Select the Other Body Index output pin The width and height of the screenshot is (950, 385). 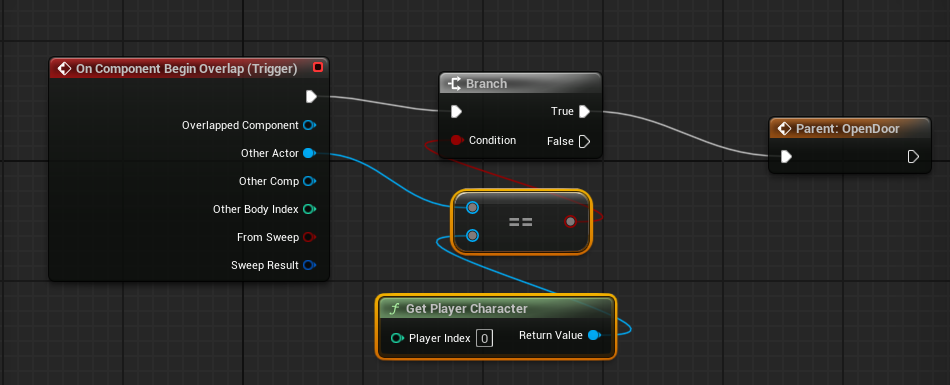click(309, 209)
